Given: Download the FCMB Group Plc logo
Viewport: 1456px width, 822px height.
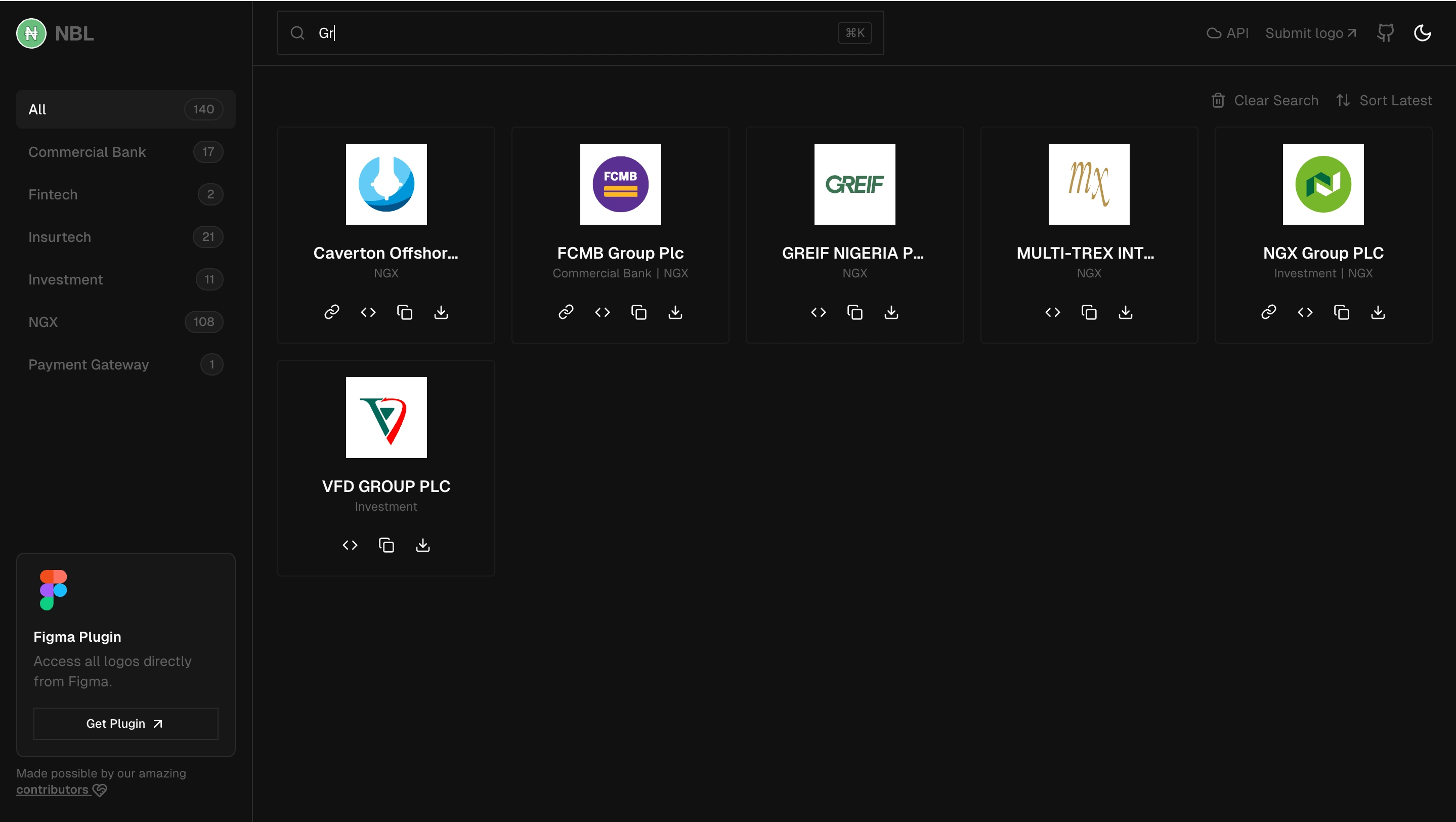Looking at the screenshot, I should (675, 312).
